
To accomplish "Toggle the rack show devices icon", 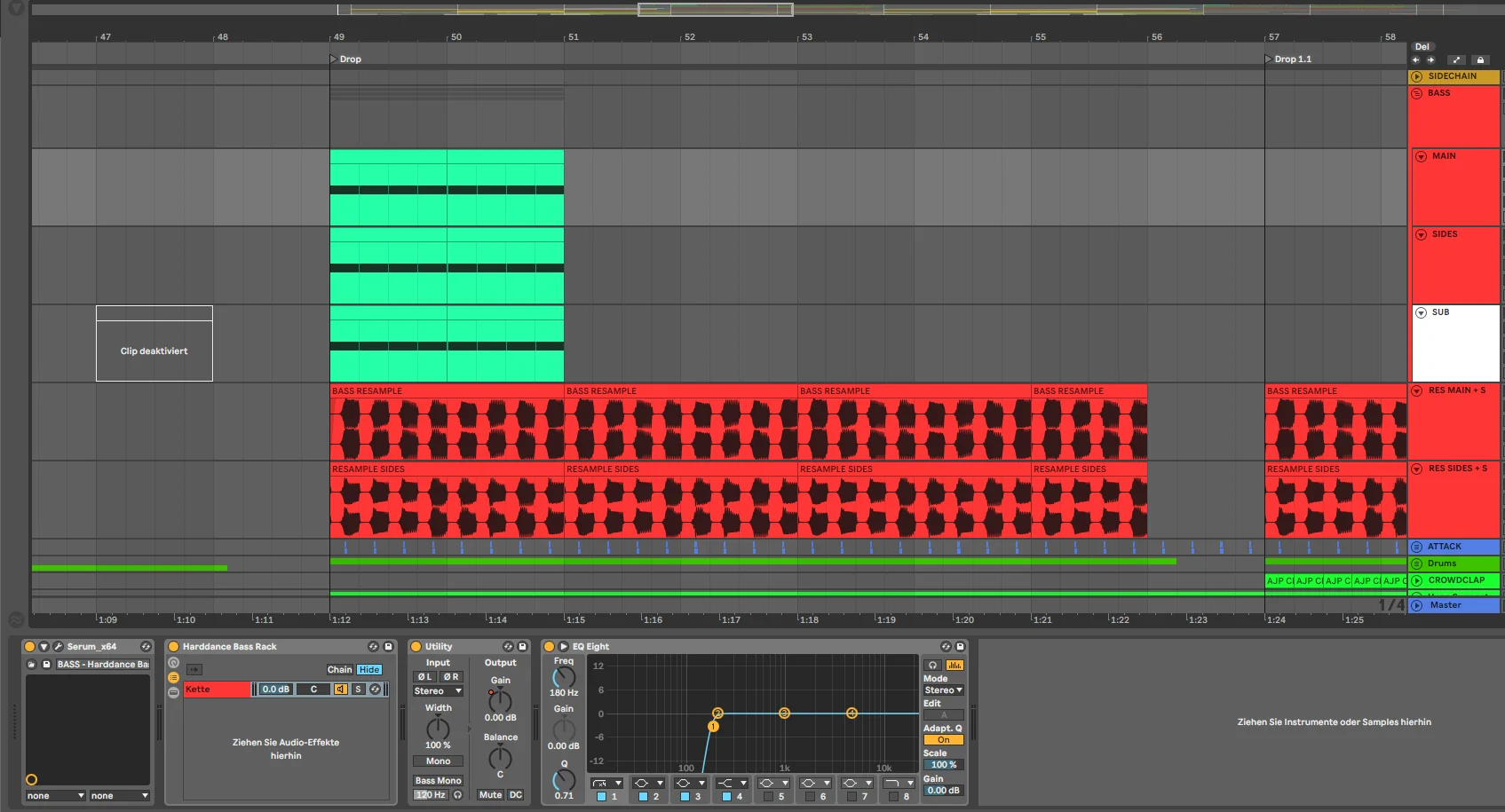I will [173, 692].
